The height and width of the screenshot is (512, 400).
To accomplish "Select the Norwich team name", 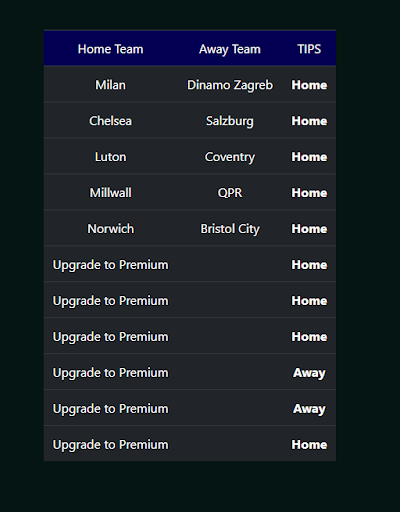I will (x=110, y=229).
